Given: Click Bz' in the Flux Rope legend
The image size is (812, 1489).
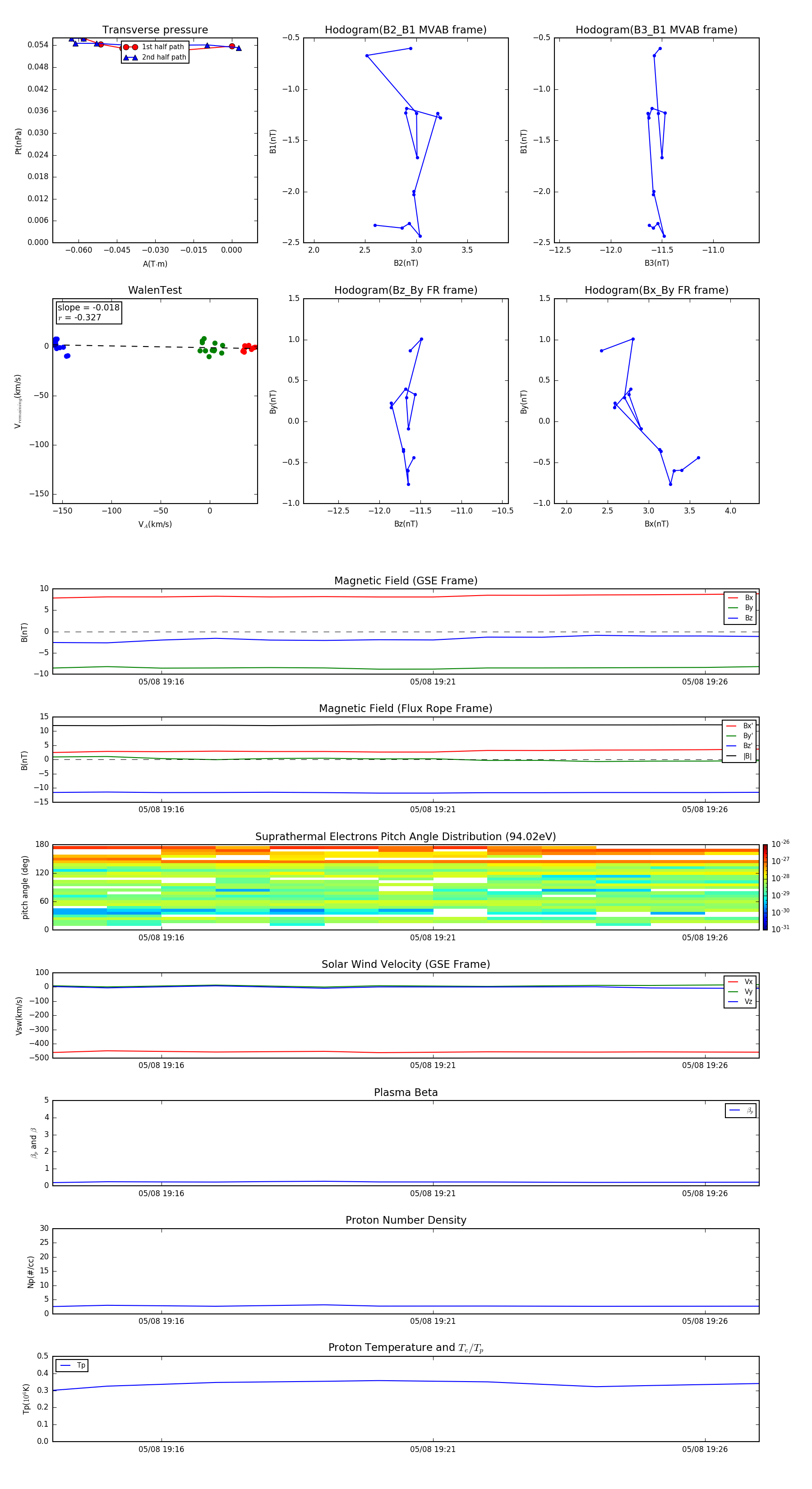Looking at the screenshot, I should 740,746.
